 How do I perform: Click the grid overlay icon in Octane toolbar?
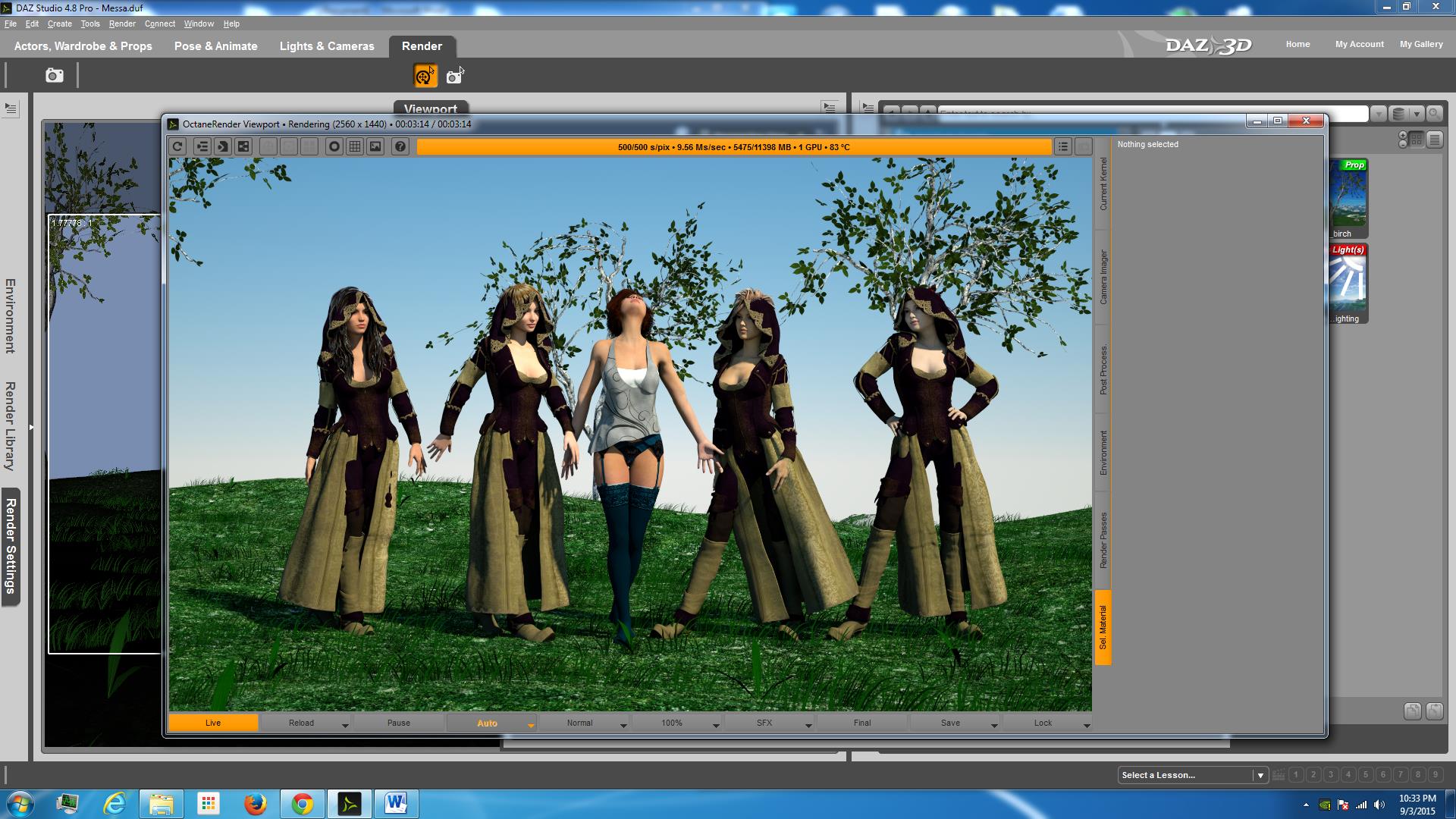point(355,147)
